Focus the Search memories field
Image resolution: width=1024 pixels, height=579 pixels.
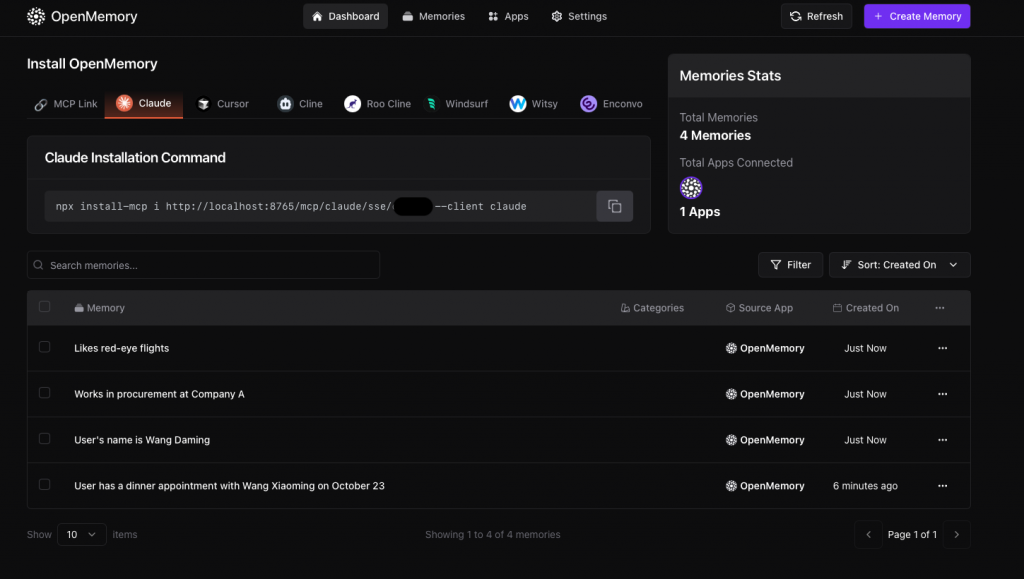click(x=203, y=265)
